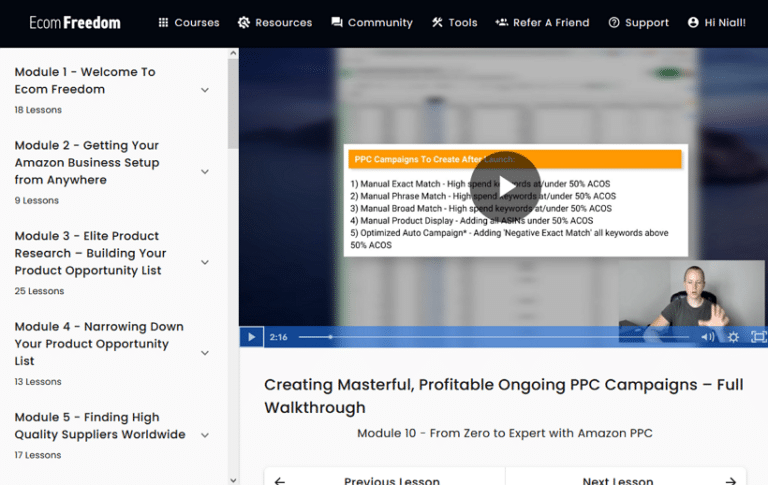Click the user profile avatar icon

coord(693,23)
